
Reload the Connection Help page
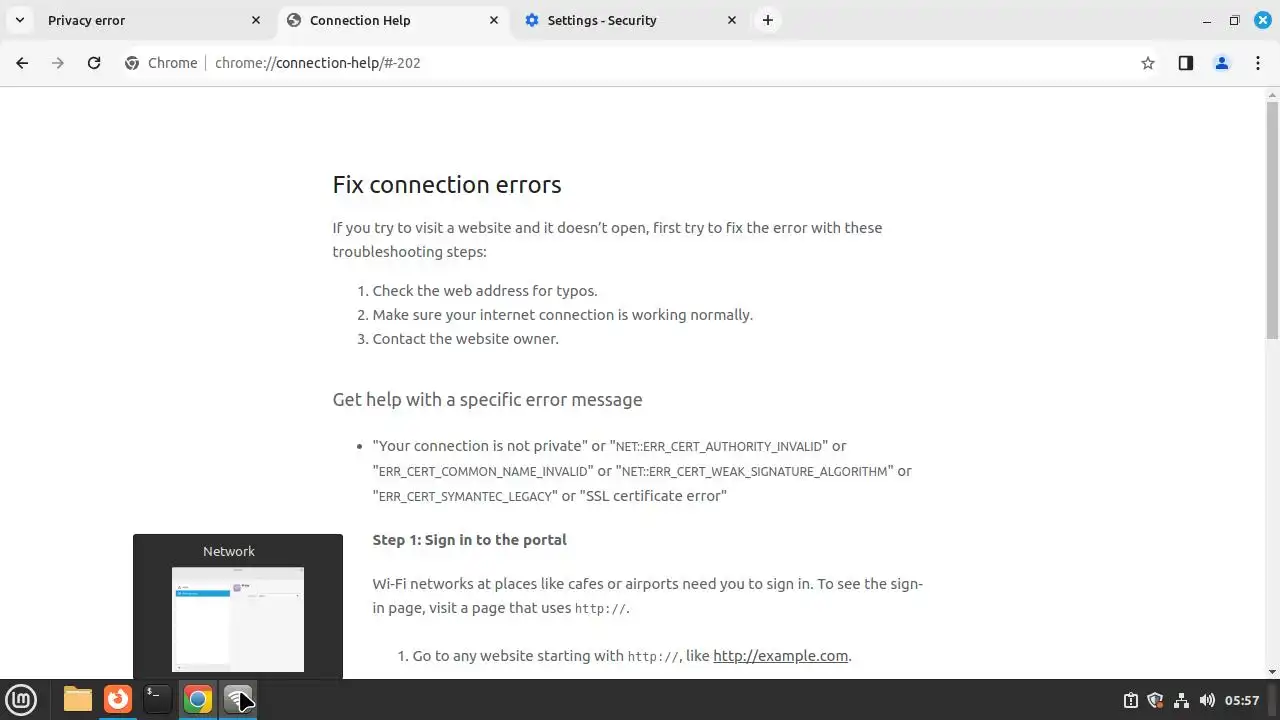coord(94,63)
